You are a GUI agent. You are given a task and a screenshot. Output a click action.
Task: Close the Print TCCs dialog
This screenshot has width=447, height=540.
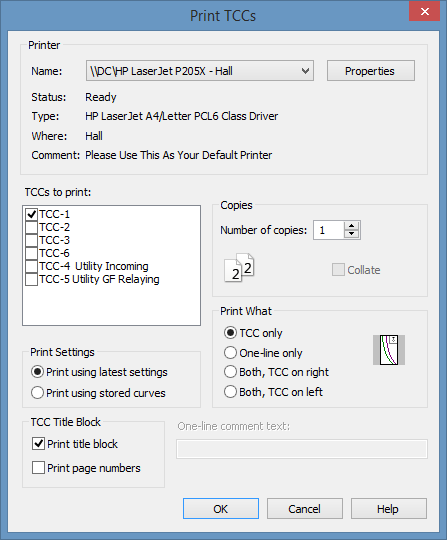pyautogui.click(x=424, y=12)
